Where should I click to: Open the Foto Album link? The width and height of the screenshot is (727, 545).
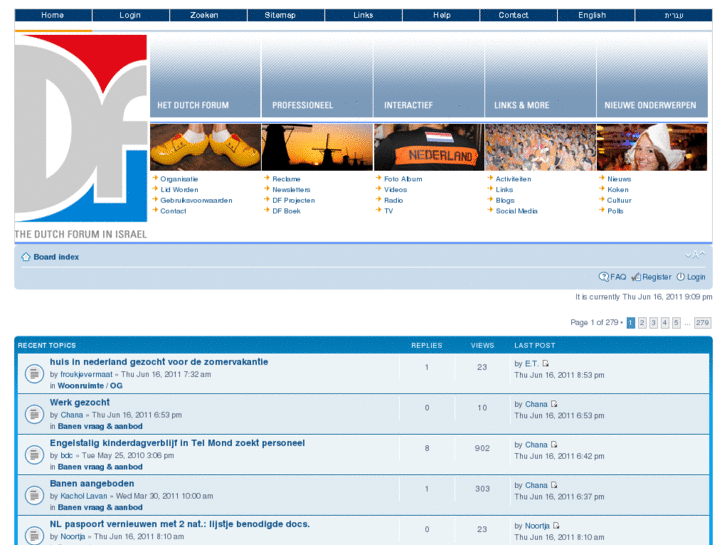(403, 179)
